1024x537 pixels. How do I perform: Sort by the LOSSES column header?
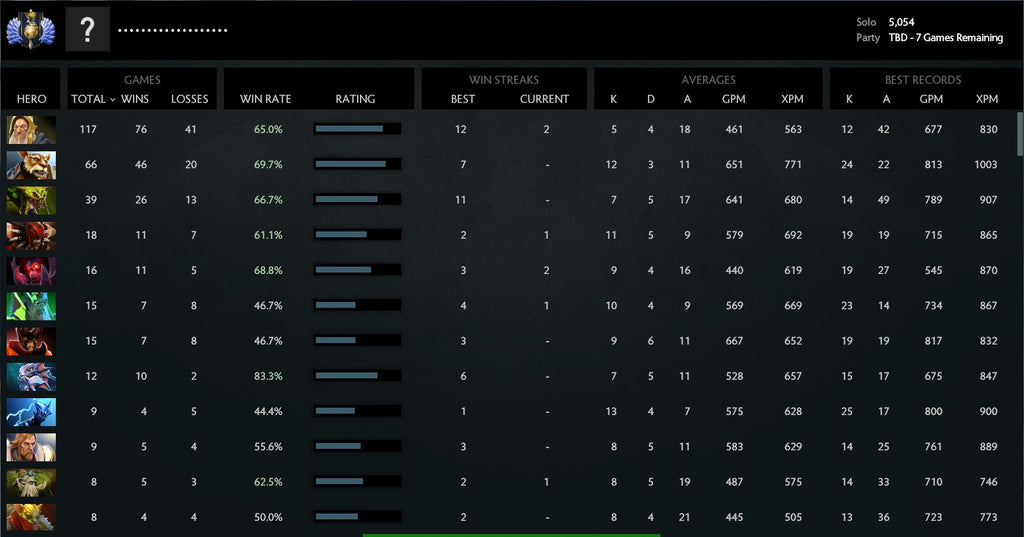(189, 99)
